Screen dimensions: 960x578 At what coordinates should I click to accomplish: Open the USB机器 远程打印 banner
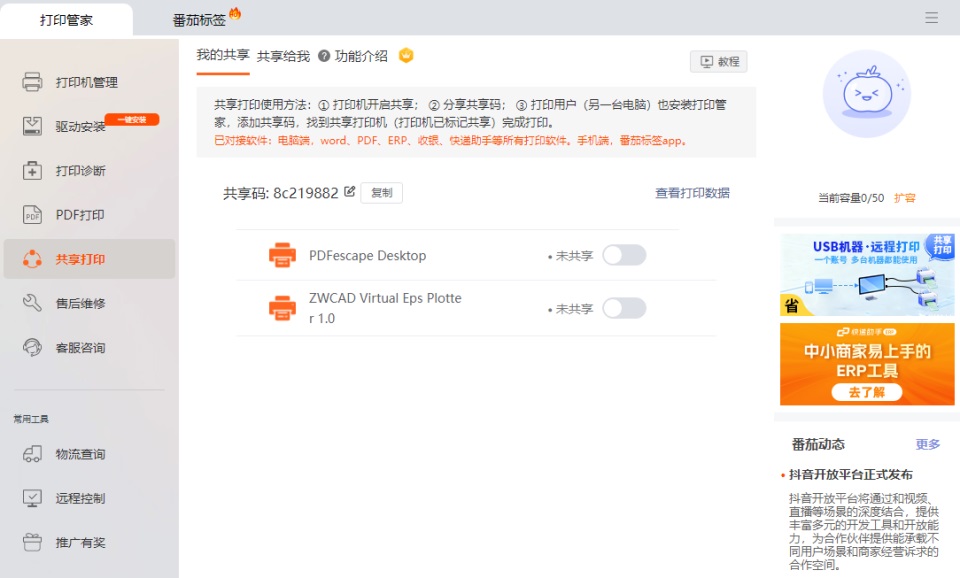tap(867, 274)
